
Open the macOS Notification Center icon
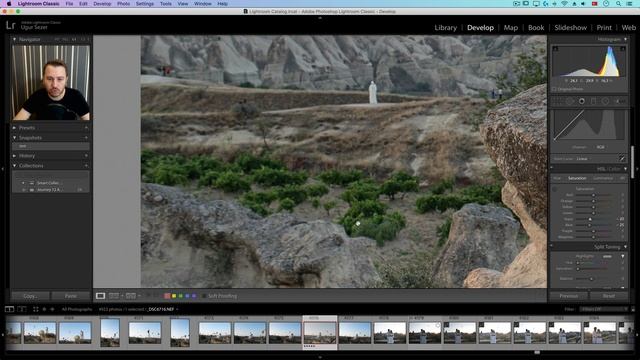(x=629, y=4)
